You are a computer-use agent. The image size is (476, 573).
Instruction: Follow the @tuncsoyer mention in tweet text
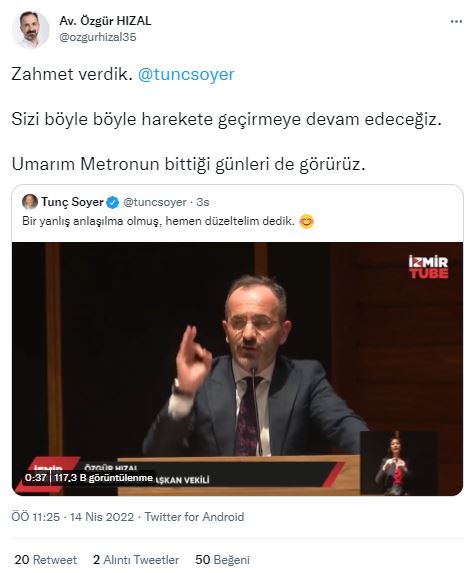tap(186, 74)
